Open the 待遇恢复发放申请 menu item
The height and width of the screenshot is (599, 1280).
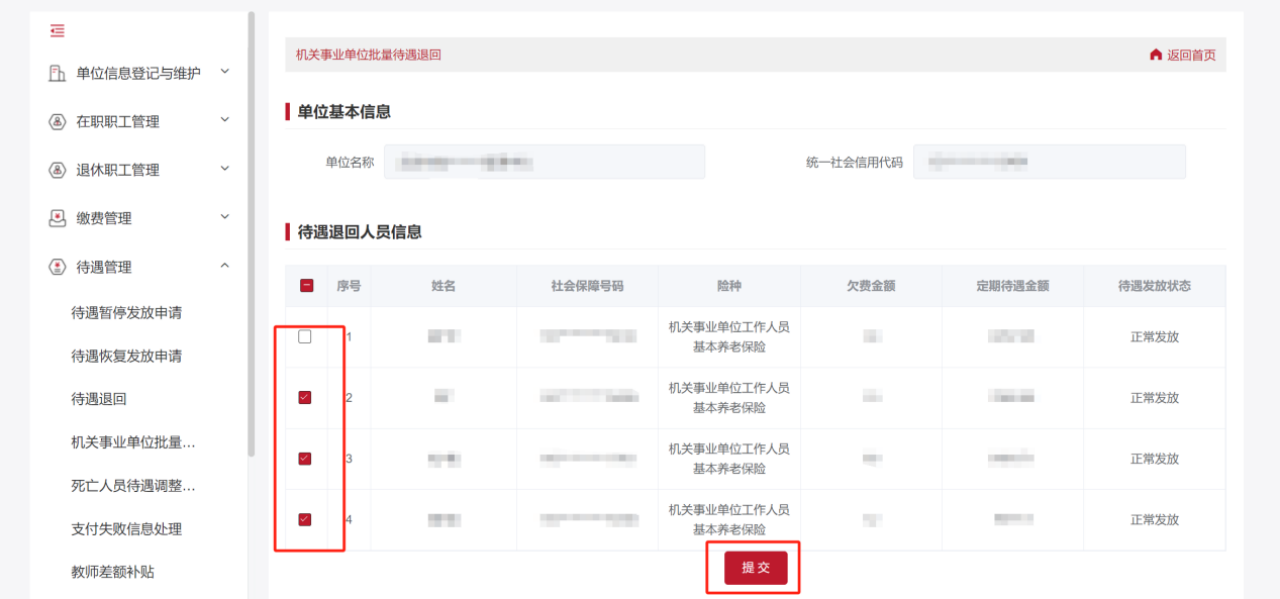[126, 356]
